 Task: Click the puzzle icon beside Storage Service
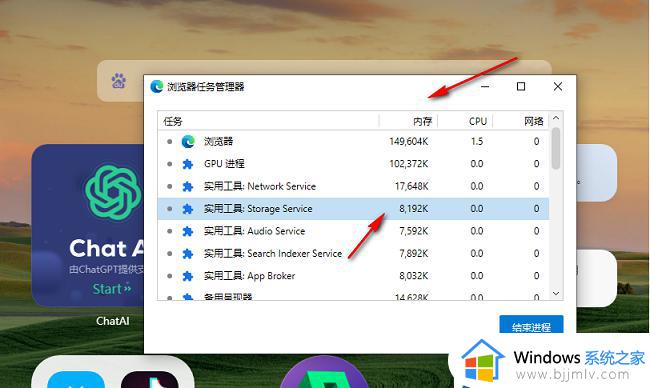pos(188,209)
